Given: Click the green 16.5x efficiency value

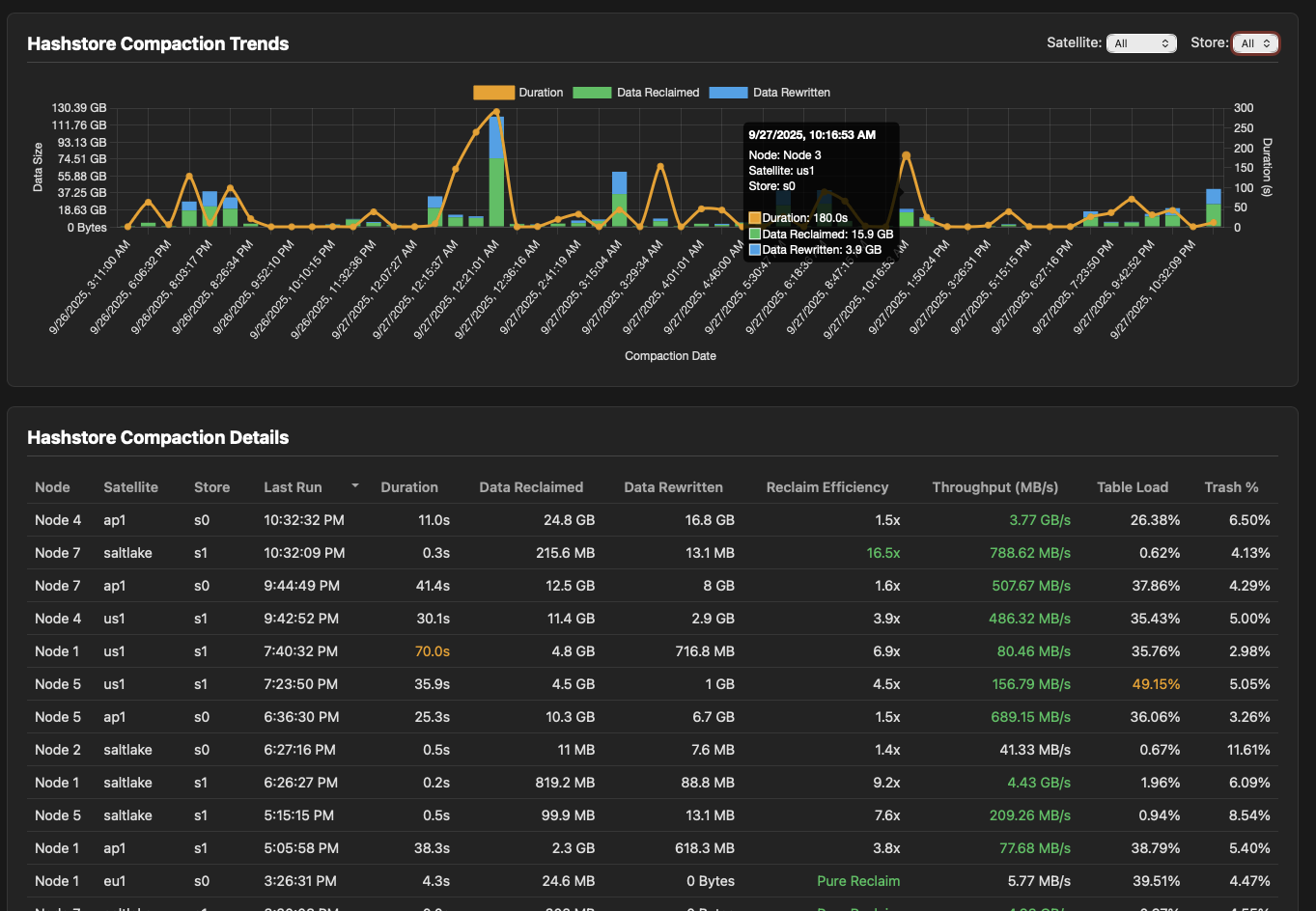Looking at the screenshot, I should tap(882, 553).
